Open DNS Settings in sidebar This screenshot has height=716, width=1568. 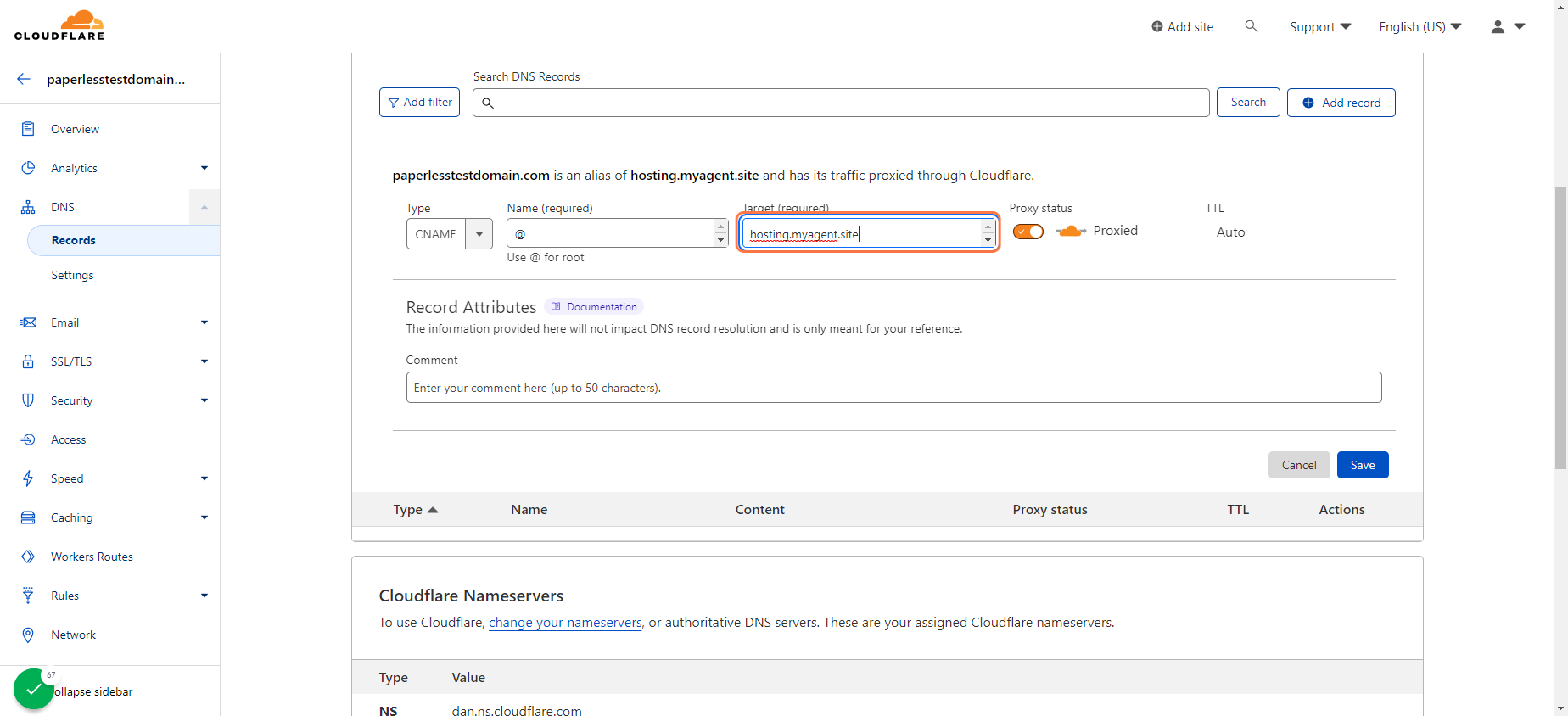(72, 275)
